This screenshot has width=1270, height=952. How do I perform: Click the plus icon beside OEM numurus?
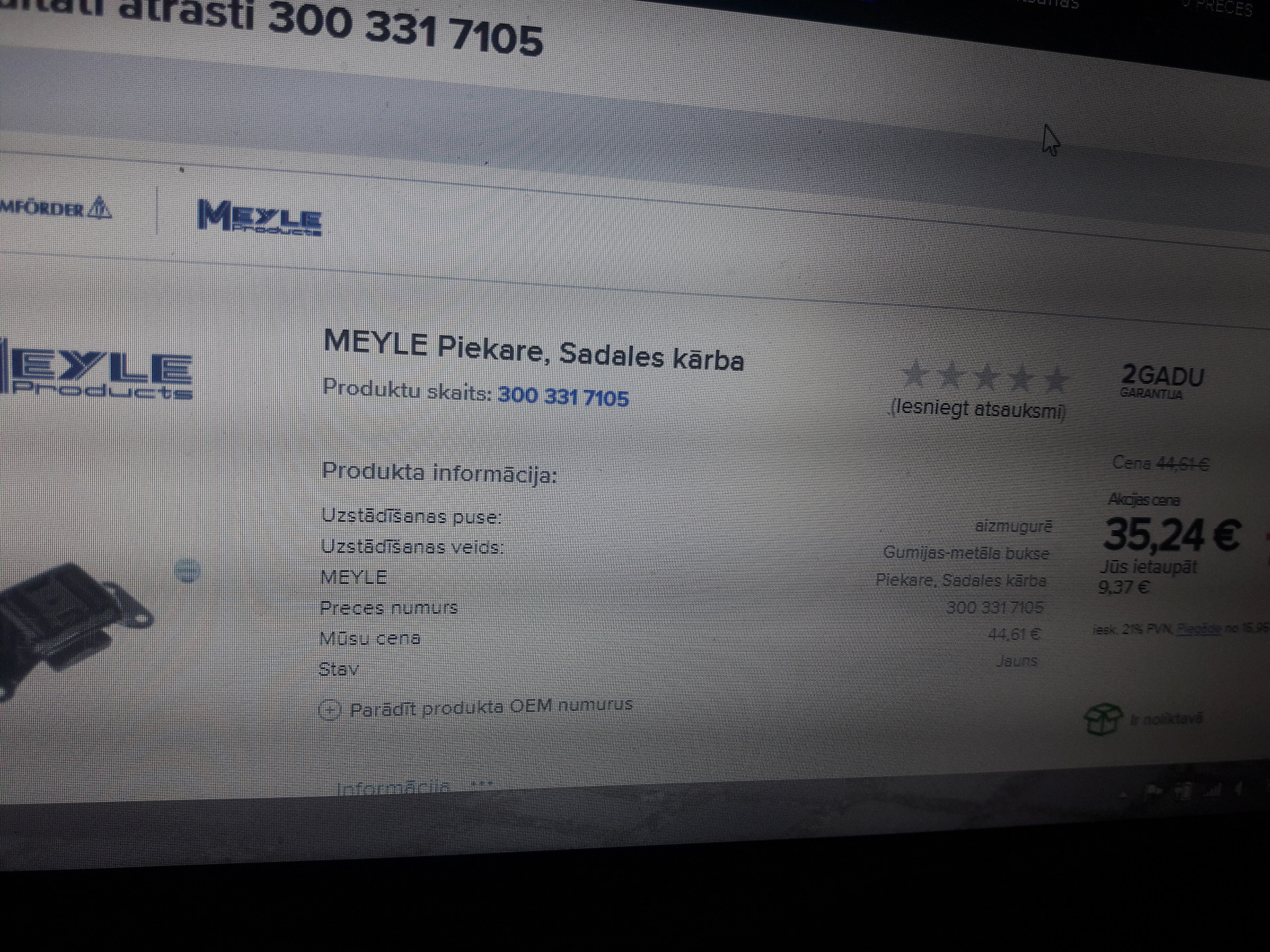(329, 709)
